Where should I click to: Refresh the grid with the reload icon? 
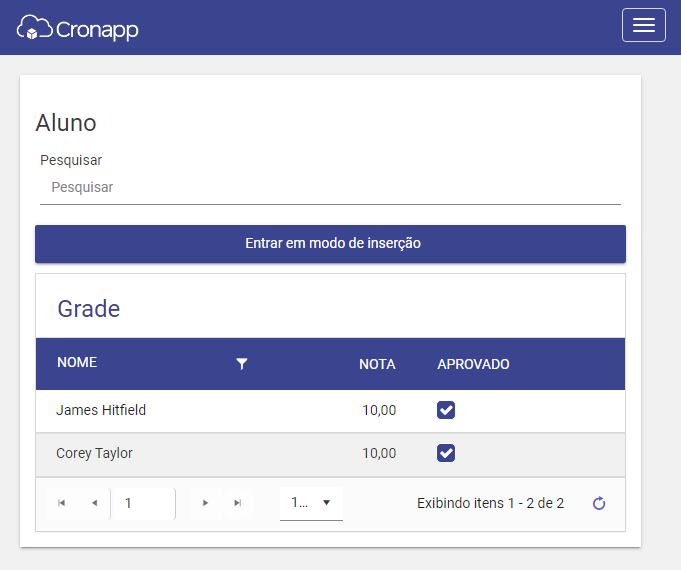[x=599, y=503]
